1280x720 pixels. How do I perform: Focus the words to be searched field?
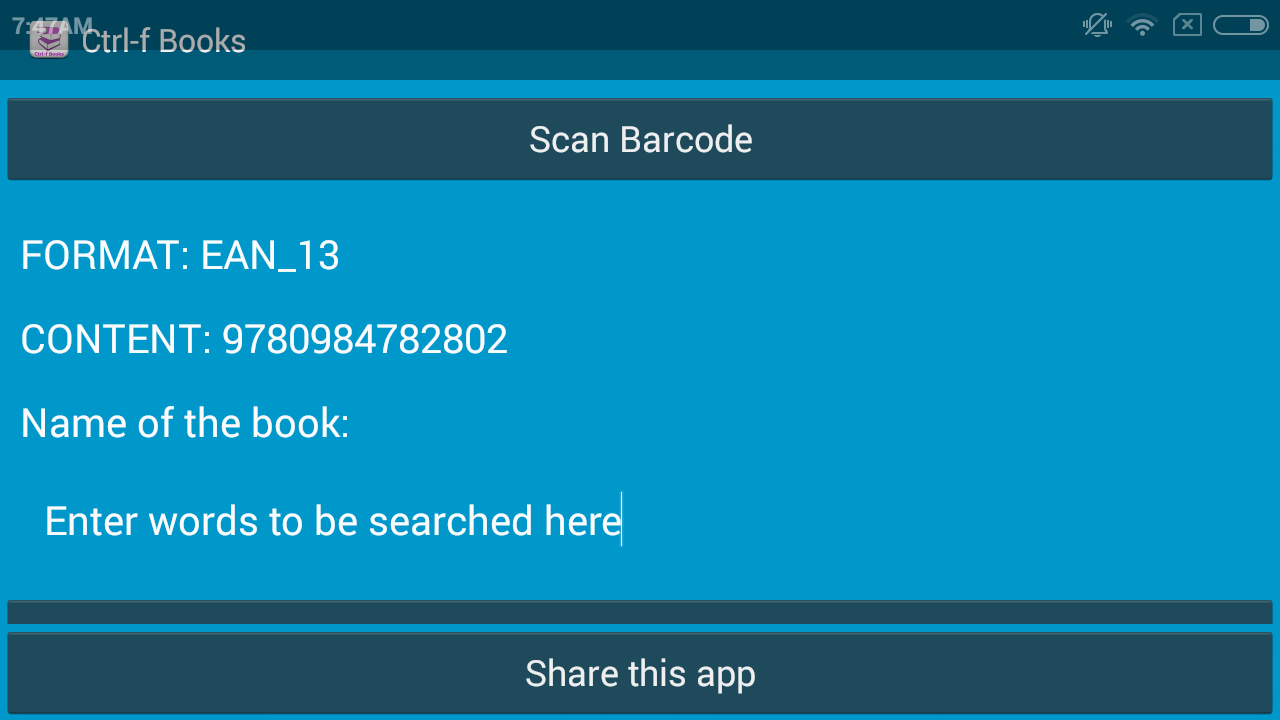click(x=640, y=521)
